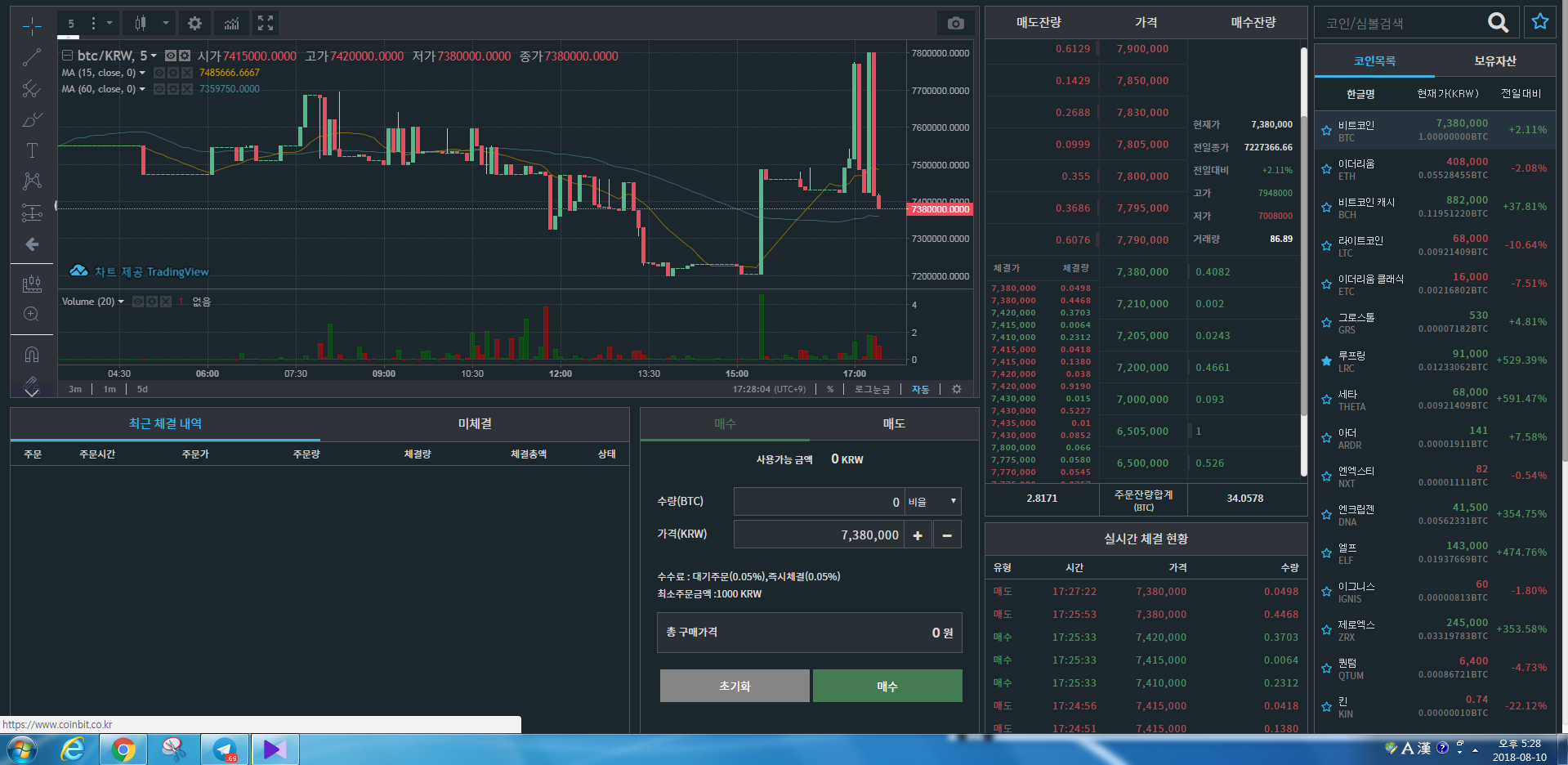Select the brush drawing tool
The height and width of the screenshot is (765, 1568).
click(x=32, y=119)
